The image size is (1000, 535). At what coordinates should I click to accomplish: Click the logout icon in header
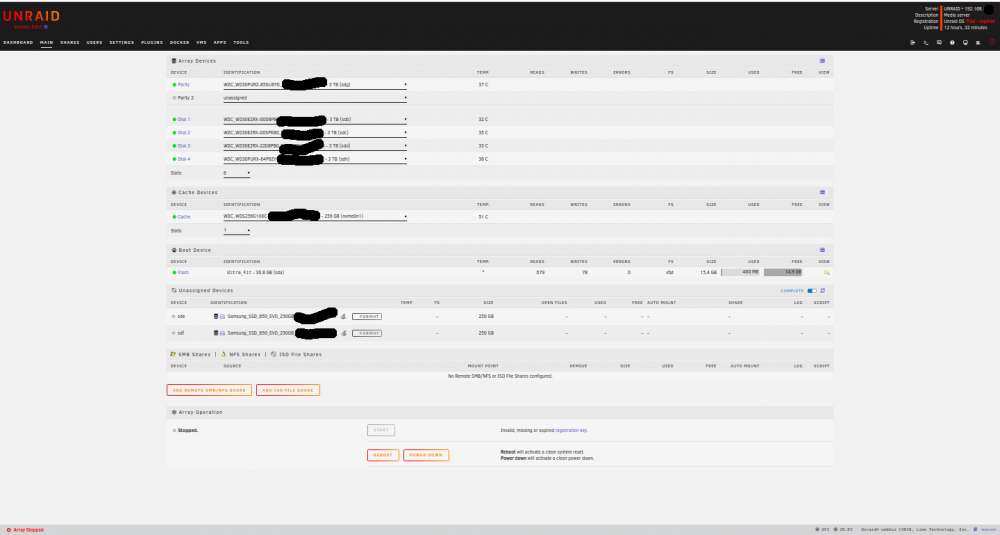point(913,43)
